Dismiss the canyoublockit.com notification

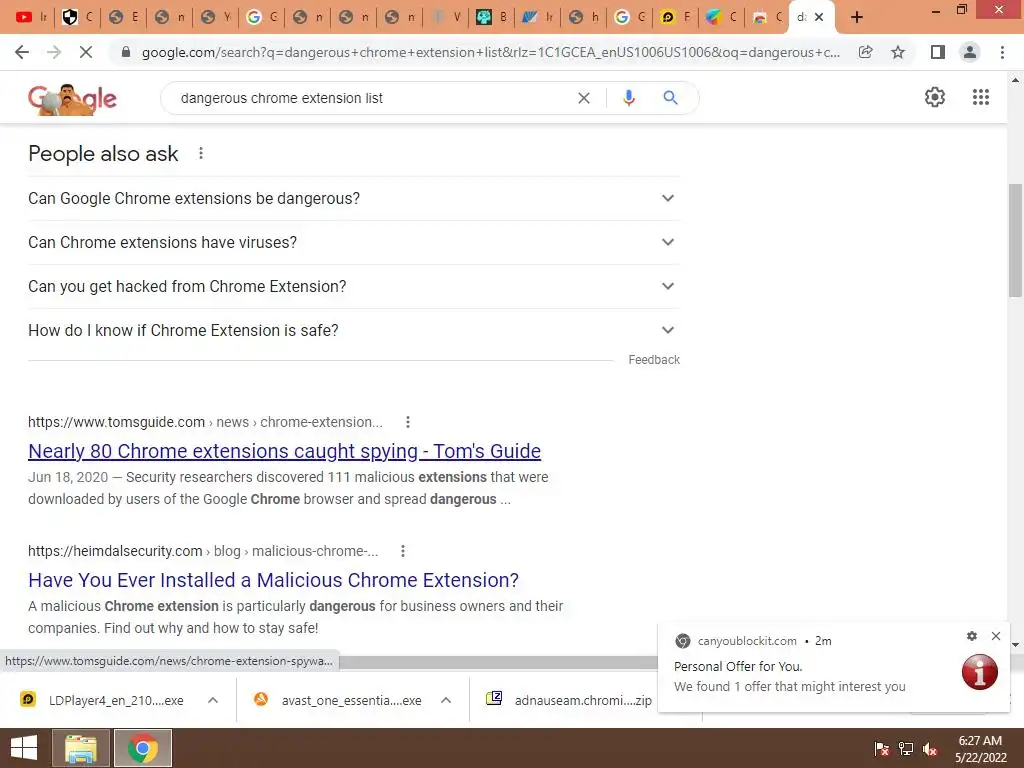996,636
